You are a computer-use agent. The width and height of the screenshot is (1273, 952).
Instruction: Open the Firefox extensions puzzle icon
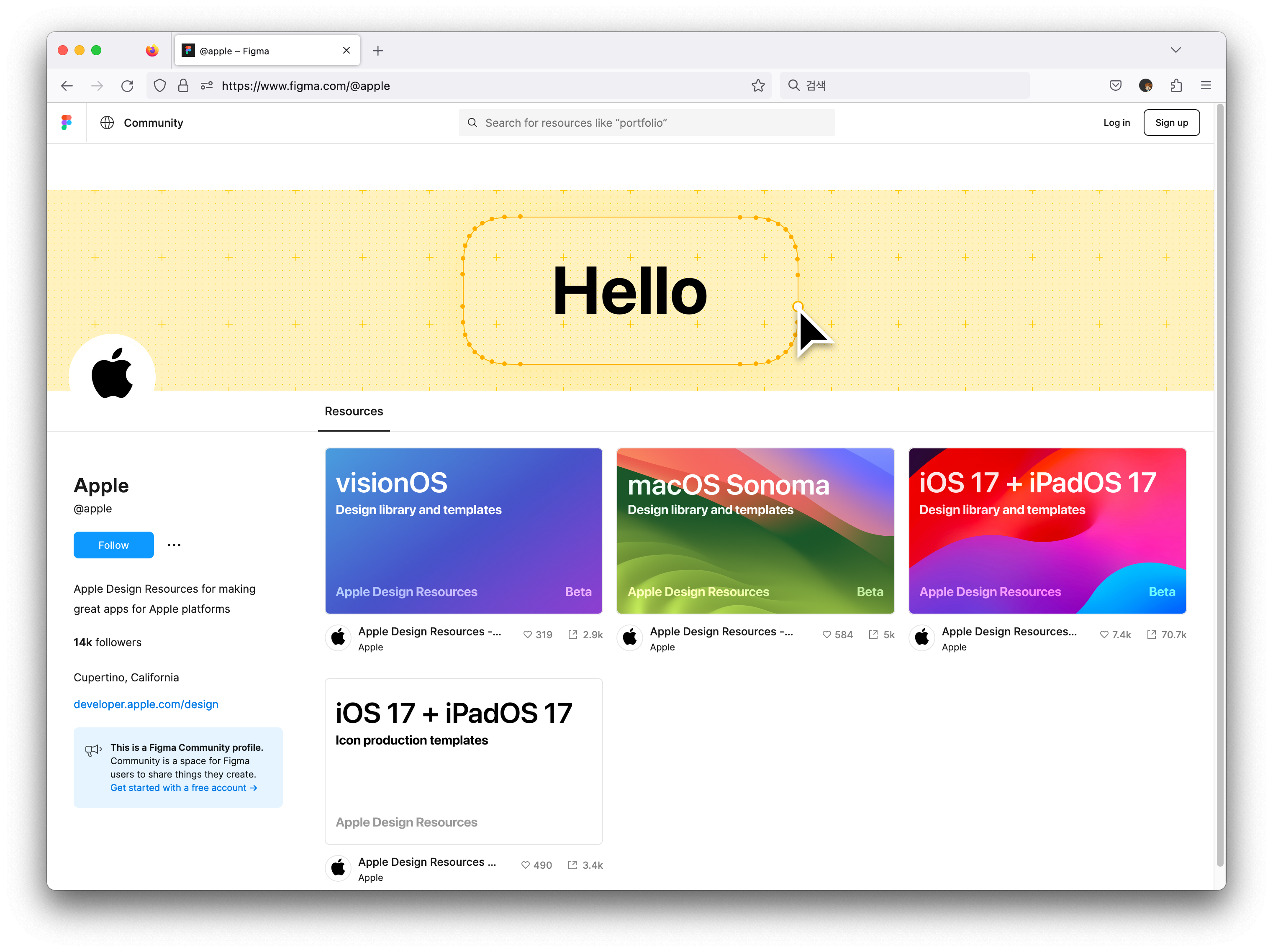coord(1176,86)
